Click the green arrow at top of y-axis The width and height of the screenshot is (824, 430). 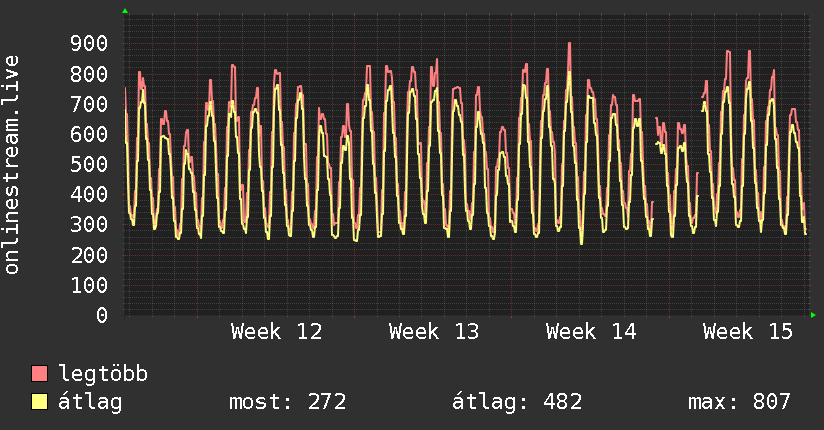coord(125,11)
